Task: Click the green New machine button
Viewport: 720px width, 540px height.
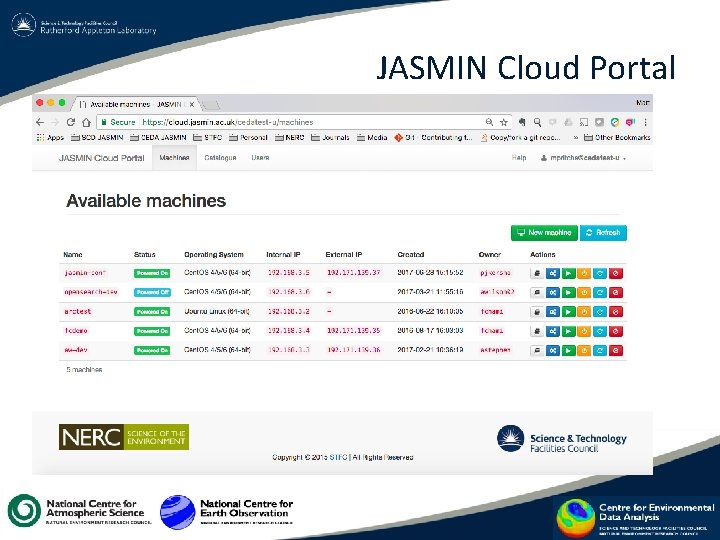Action: click(545, 233)
